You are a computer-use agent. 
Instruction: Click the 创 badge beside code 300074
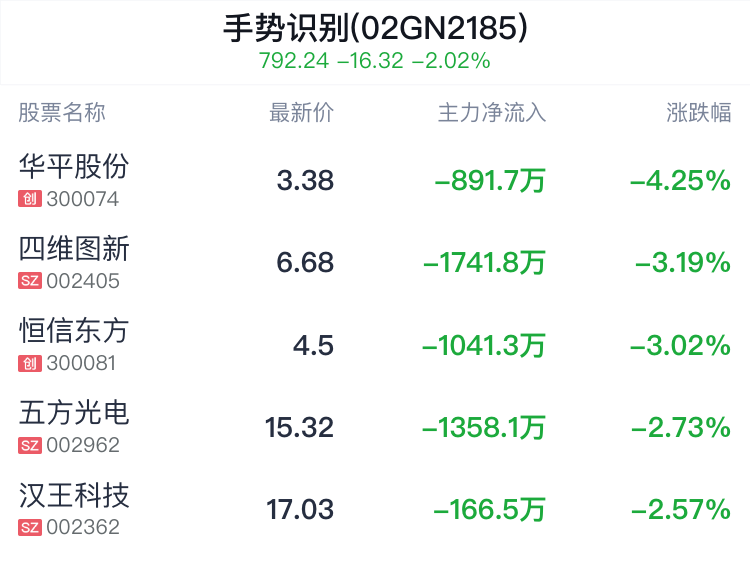point(29,199)
